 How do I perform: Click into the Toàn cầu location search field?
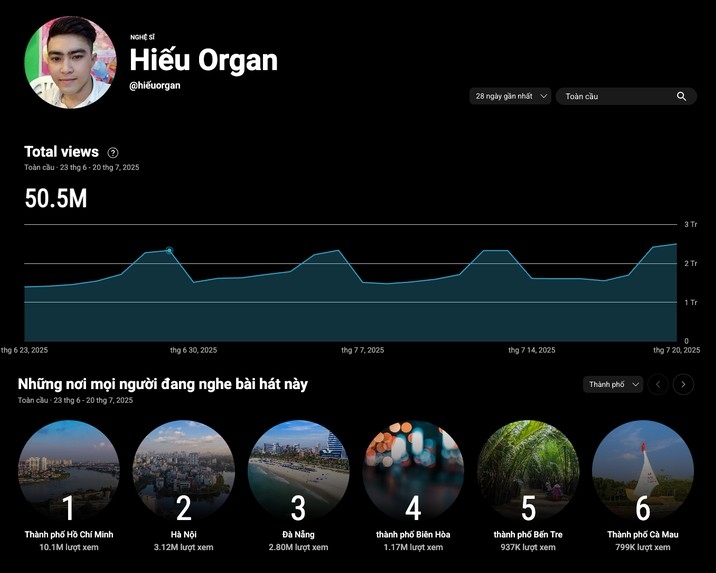(x=626, y=96)
